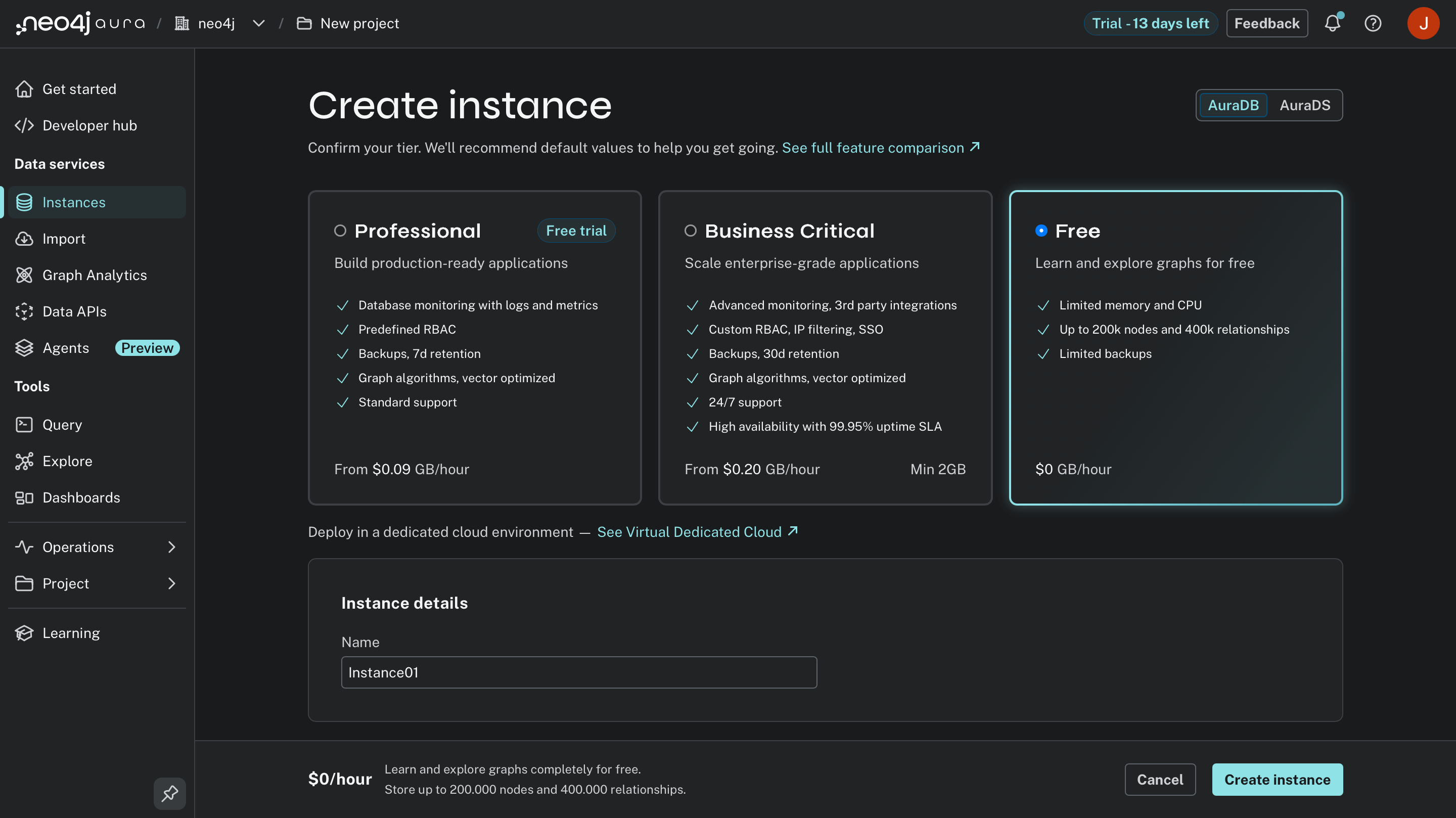Open the Agents preview icon
1456x818 pixels.
coord(25,348)
